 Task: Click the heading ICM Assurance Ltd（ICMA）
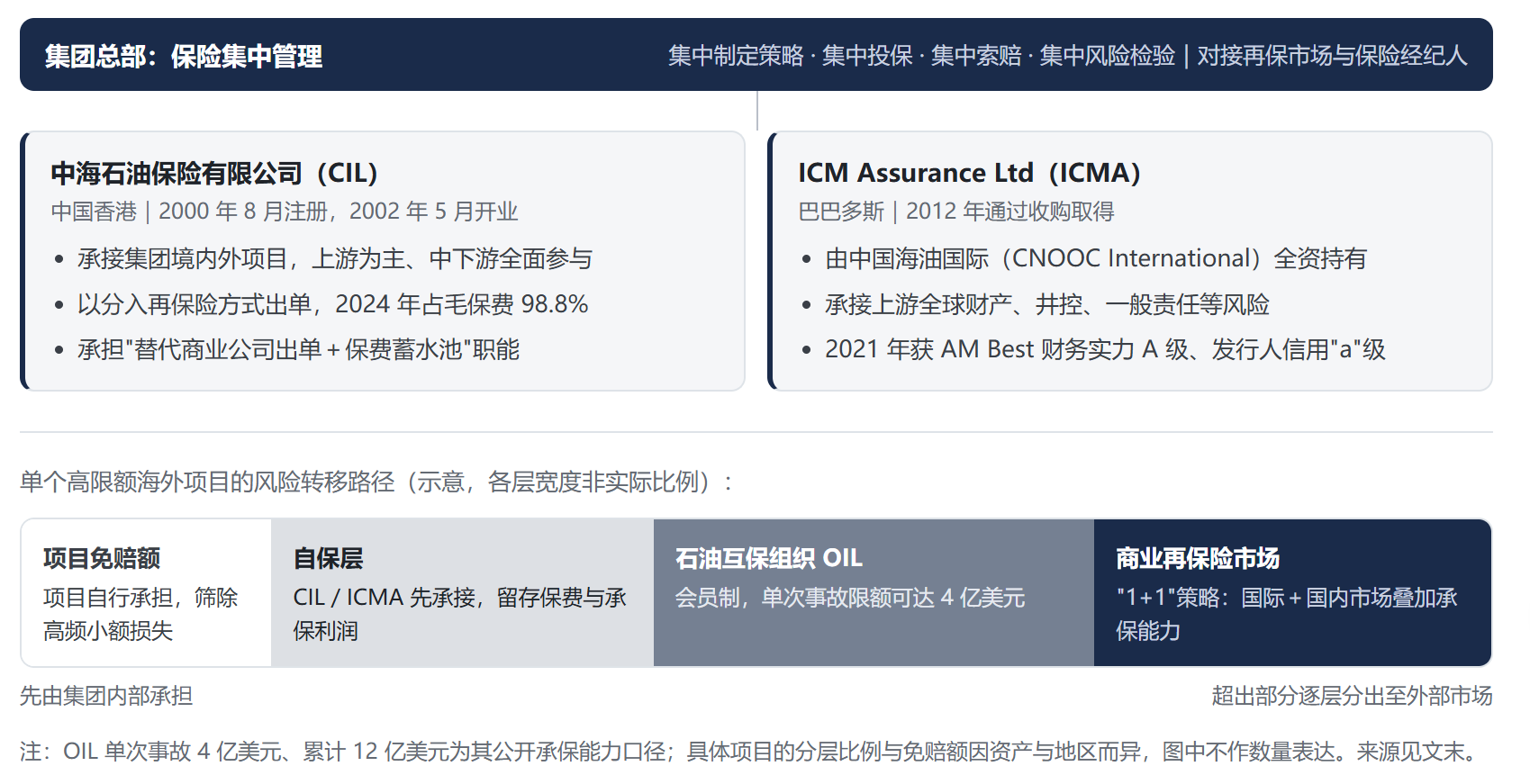(970, 173)
